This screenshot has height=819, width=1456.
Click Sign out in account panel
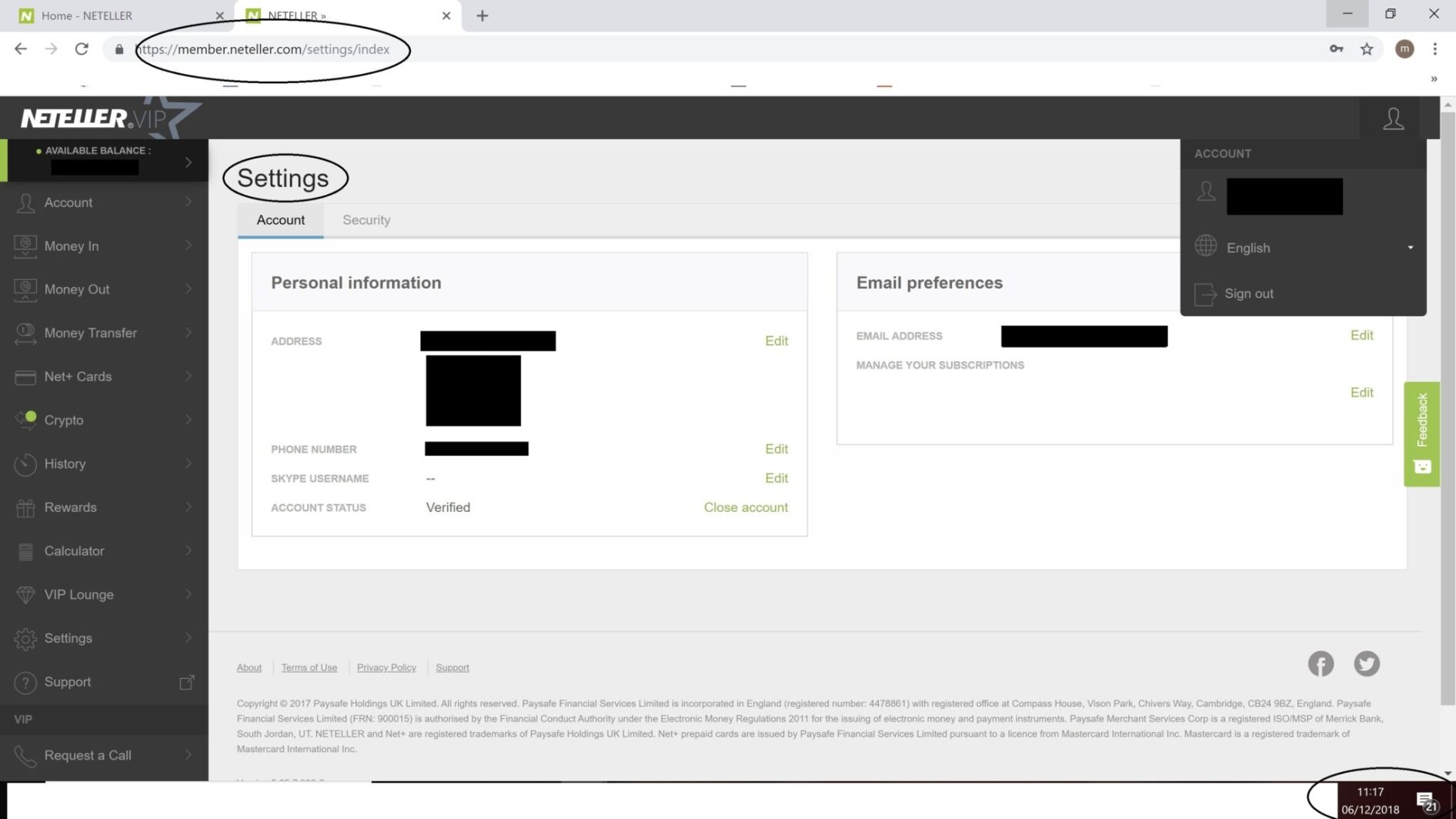coord(1248,294)
